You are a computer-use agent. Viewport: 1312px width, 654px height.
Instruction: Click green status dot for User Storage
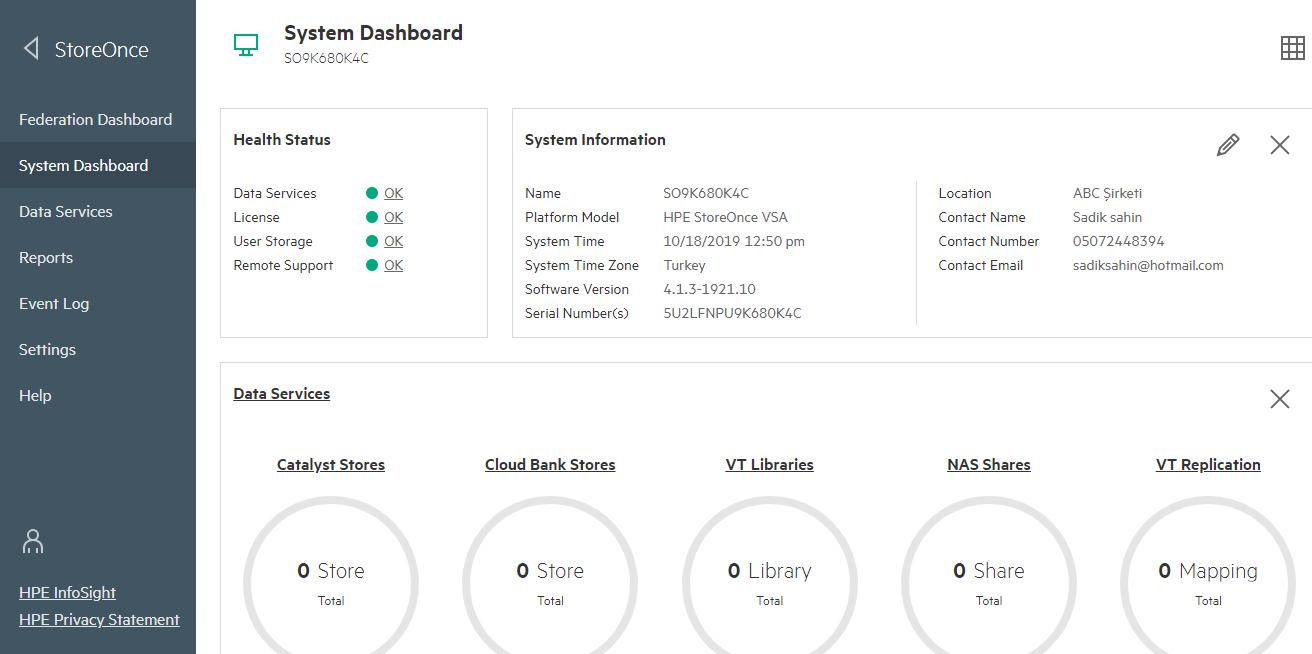tap(372, 241)
